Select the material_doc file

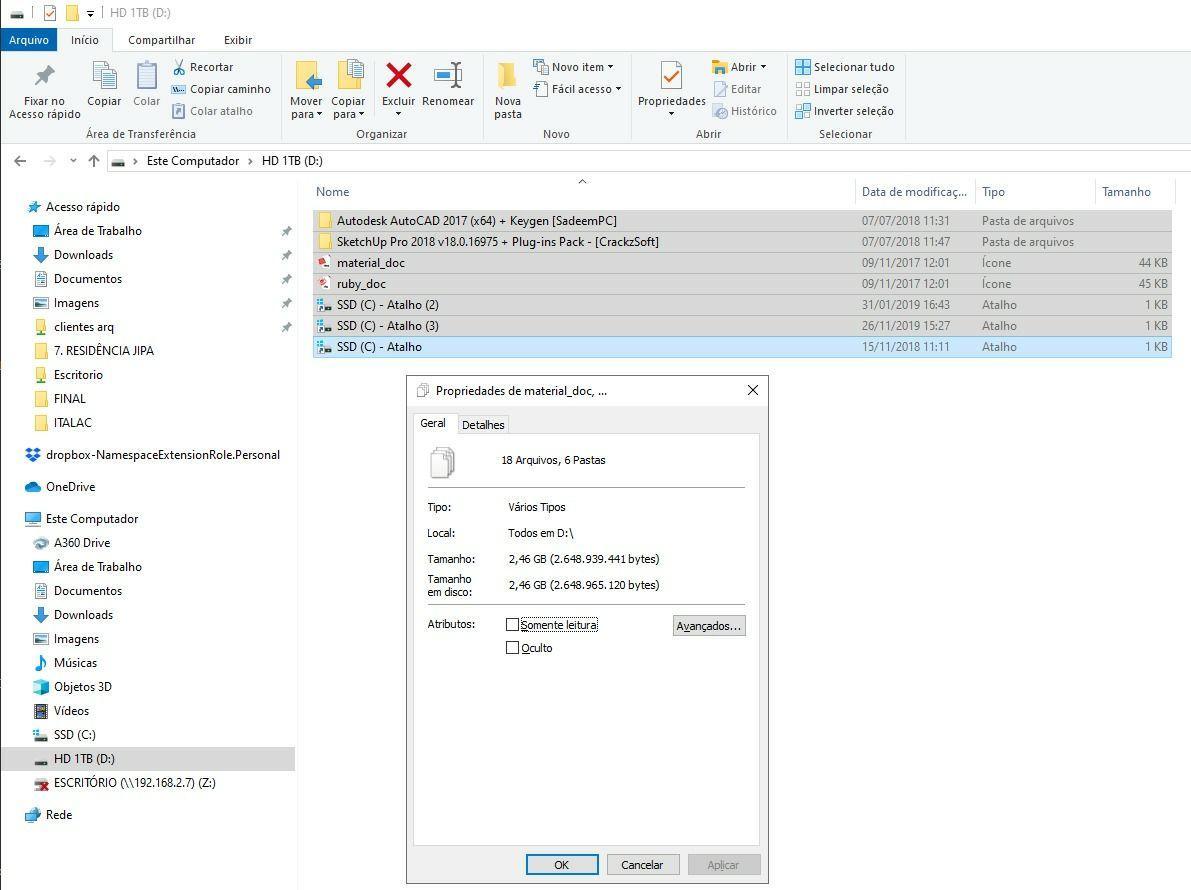(742, 263)
